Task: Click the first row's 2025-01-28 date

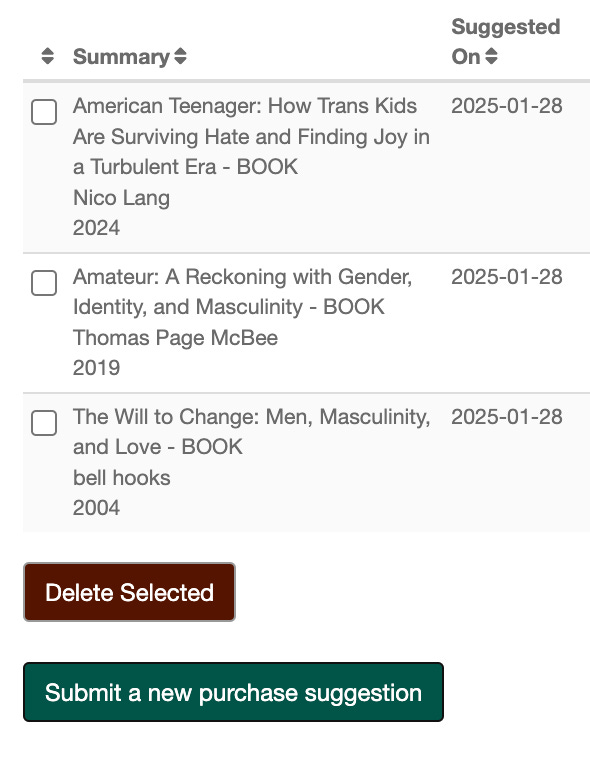Action: 506,106
